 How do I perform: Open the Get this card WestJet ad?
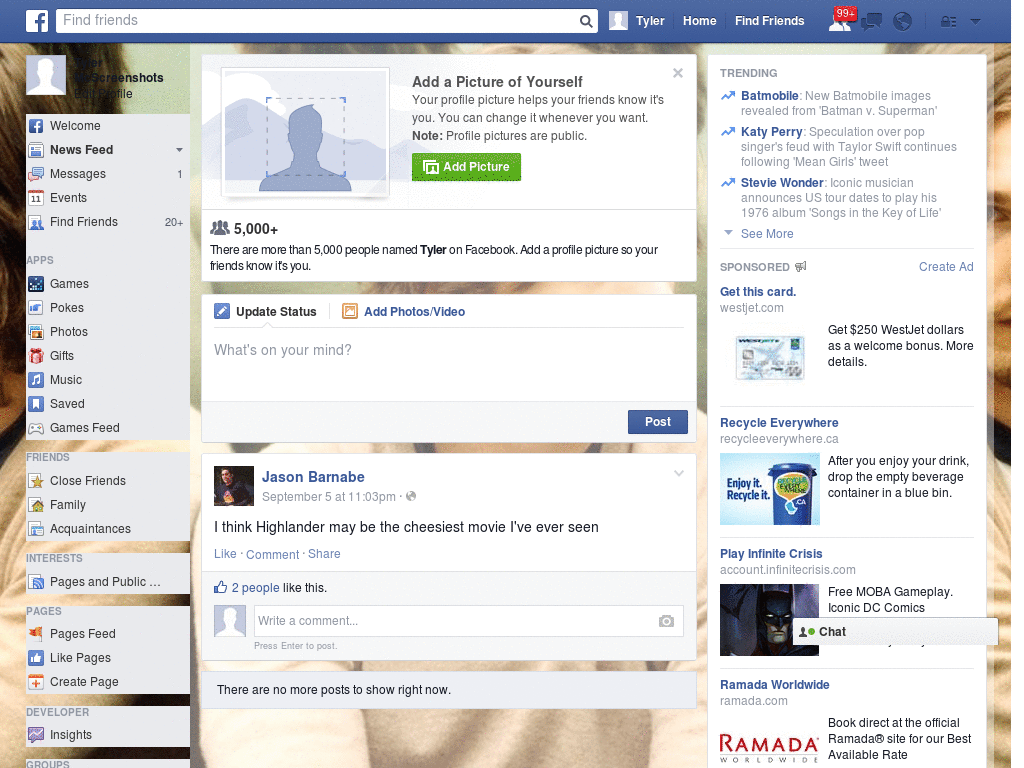[758, 292]
